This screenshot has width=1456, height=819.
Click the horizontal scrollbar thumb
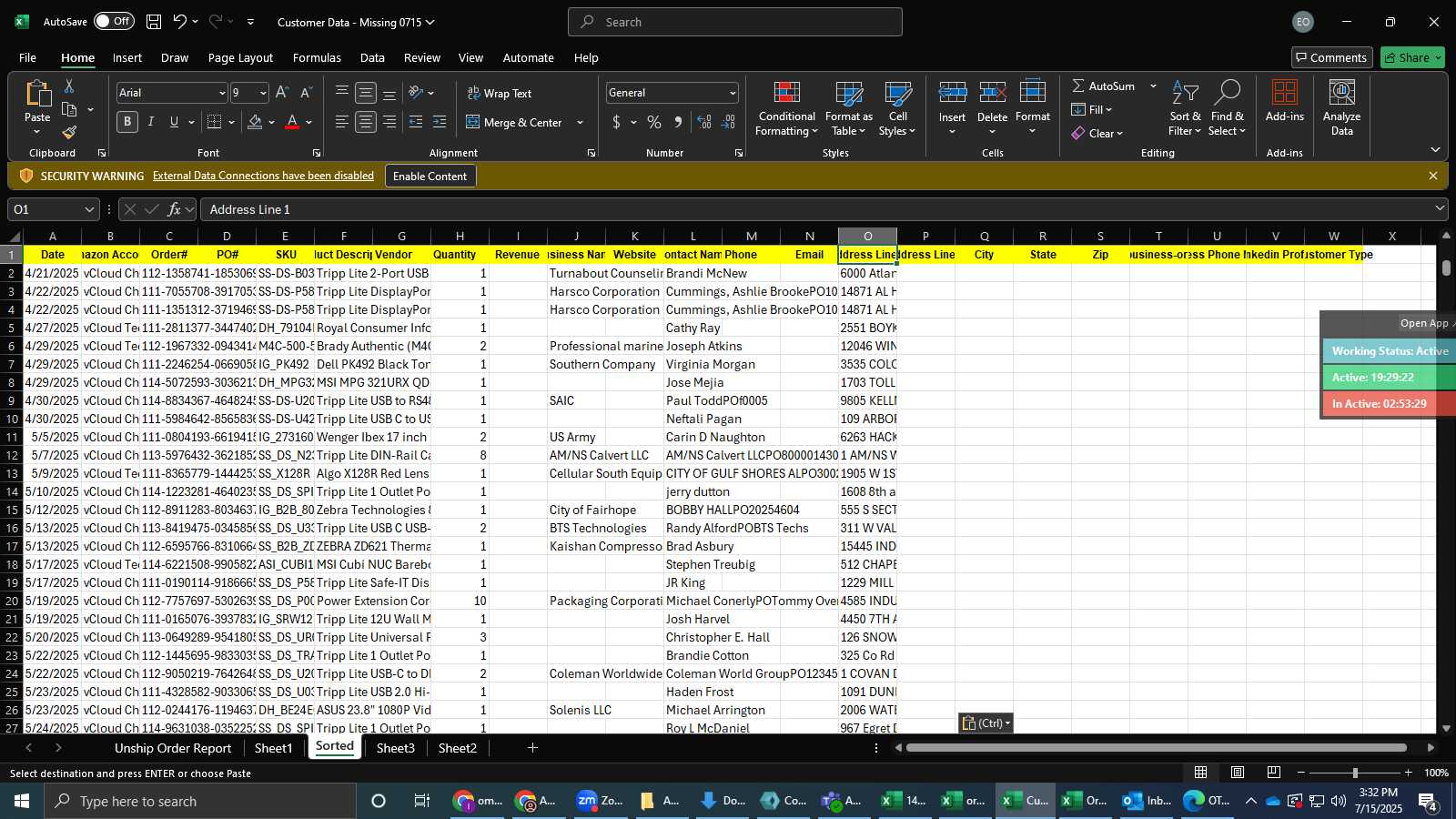click(x=1157, y=748)
